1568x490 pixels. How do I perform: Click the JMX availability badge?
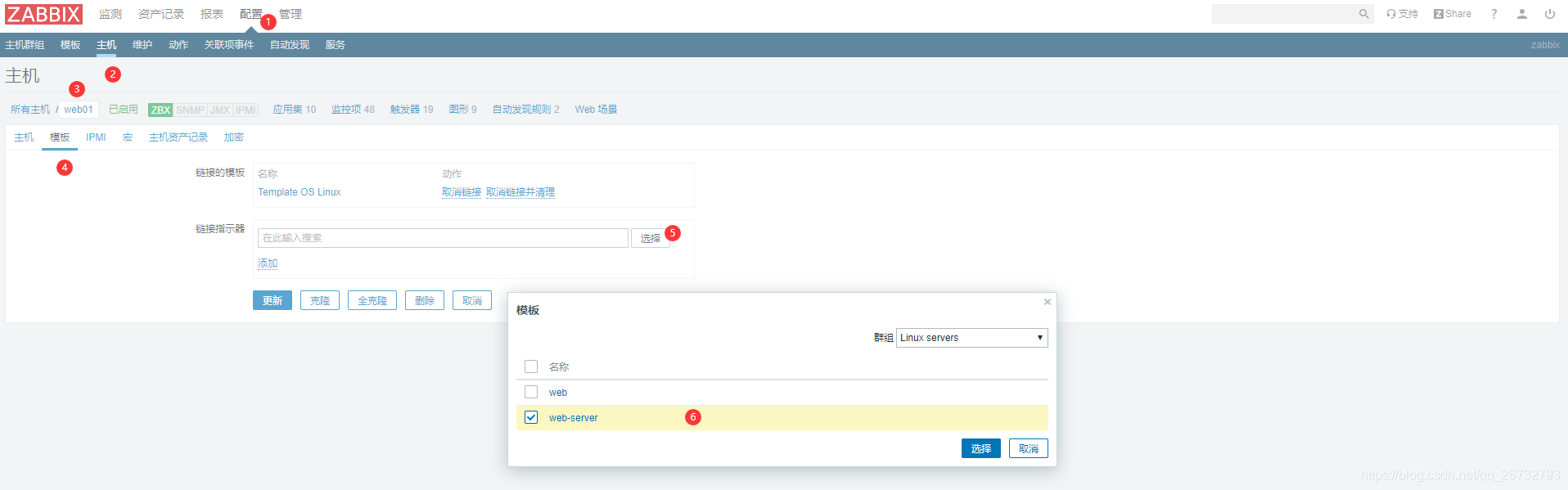(x=220, y=110)
